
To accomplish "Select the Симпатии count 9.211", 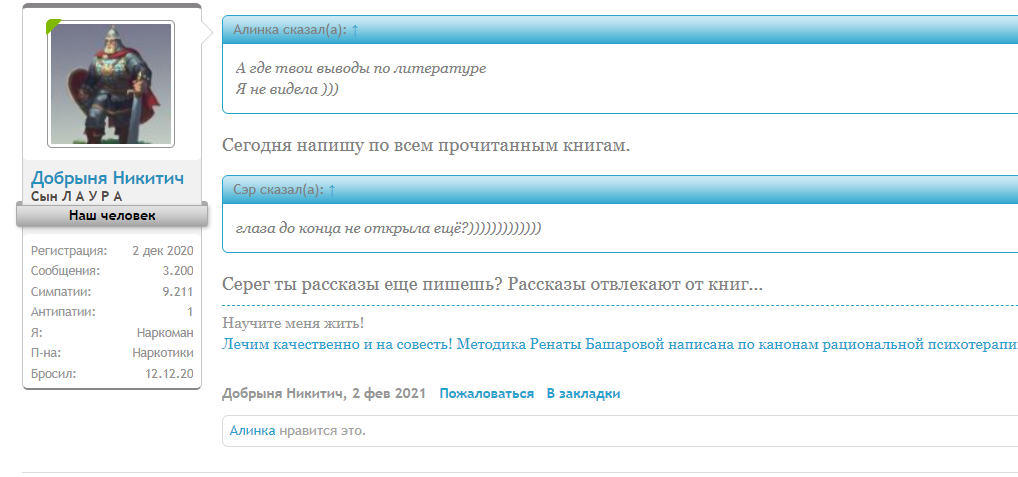I will pos(177,292).
